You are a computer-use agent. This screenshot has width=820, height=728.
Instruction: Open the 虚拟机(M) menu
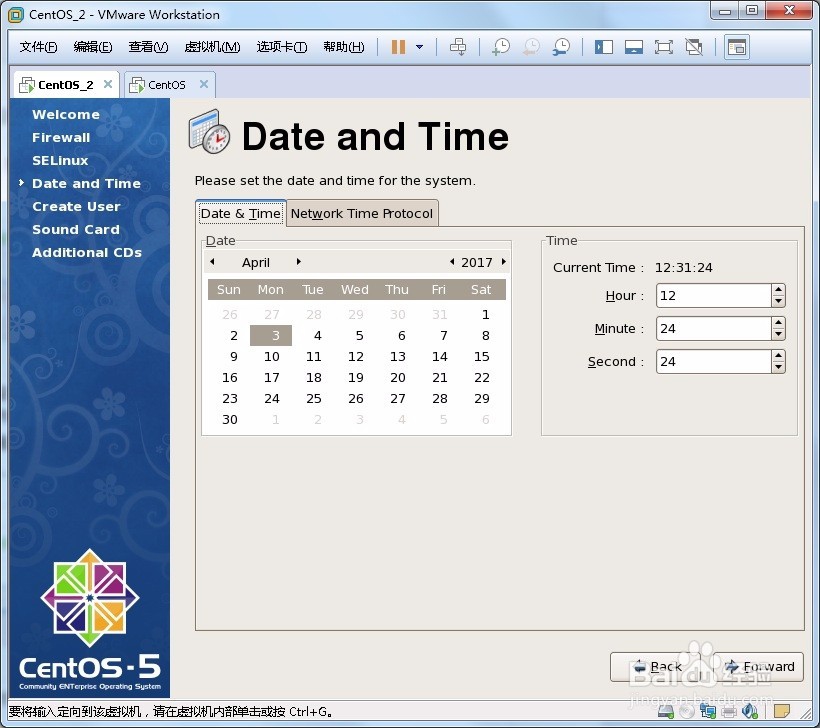pyautogui.click(x=212, y=47)
